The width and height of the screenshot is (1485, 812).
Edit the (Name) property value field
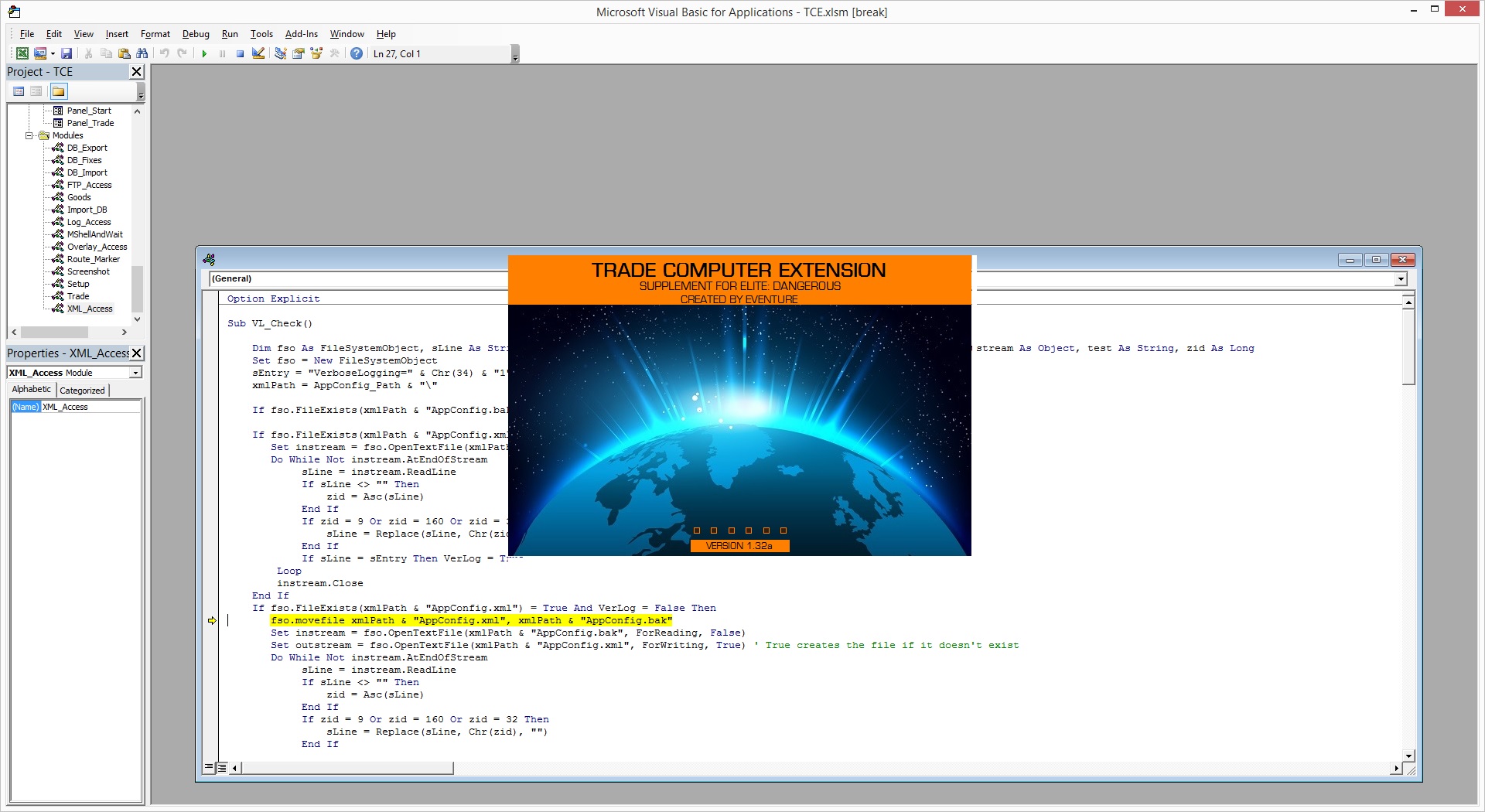[90, 407]
